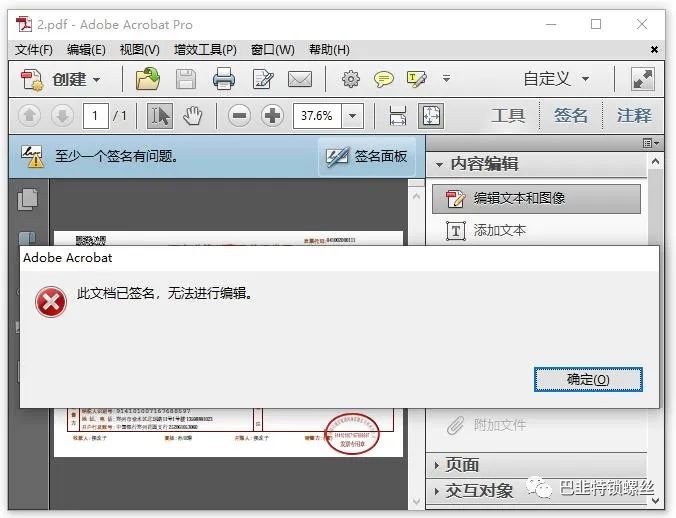Expand the 交互对象 section

pyautogui.click(x=437, y=491)
